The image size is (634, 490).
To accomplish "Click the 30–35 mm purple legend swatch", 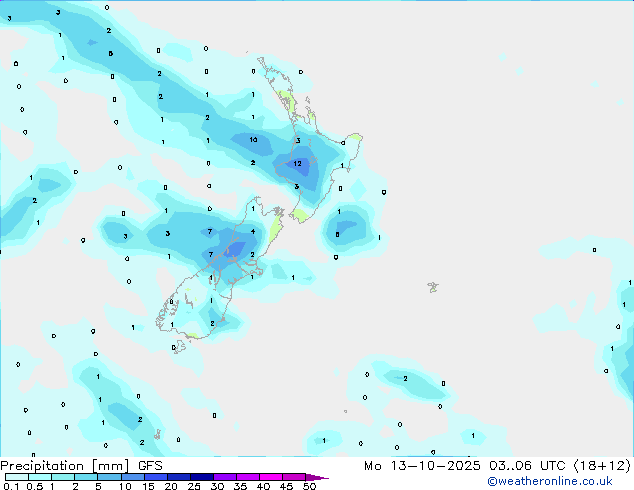I will click(225, 477).
